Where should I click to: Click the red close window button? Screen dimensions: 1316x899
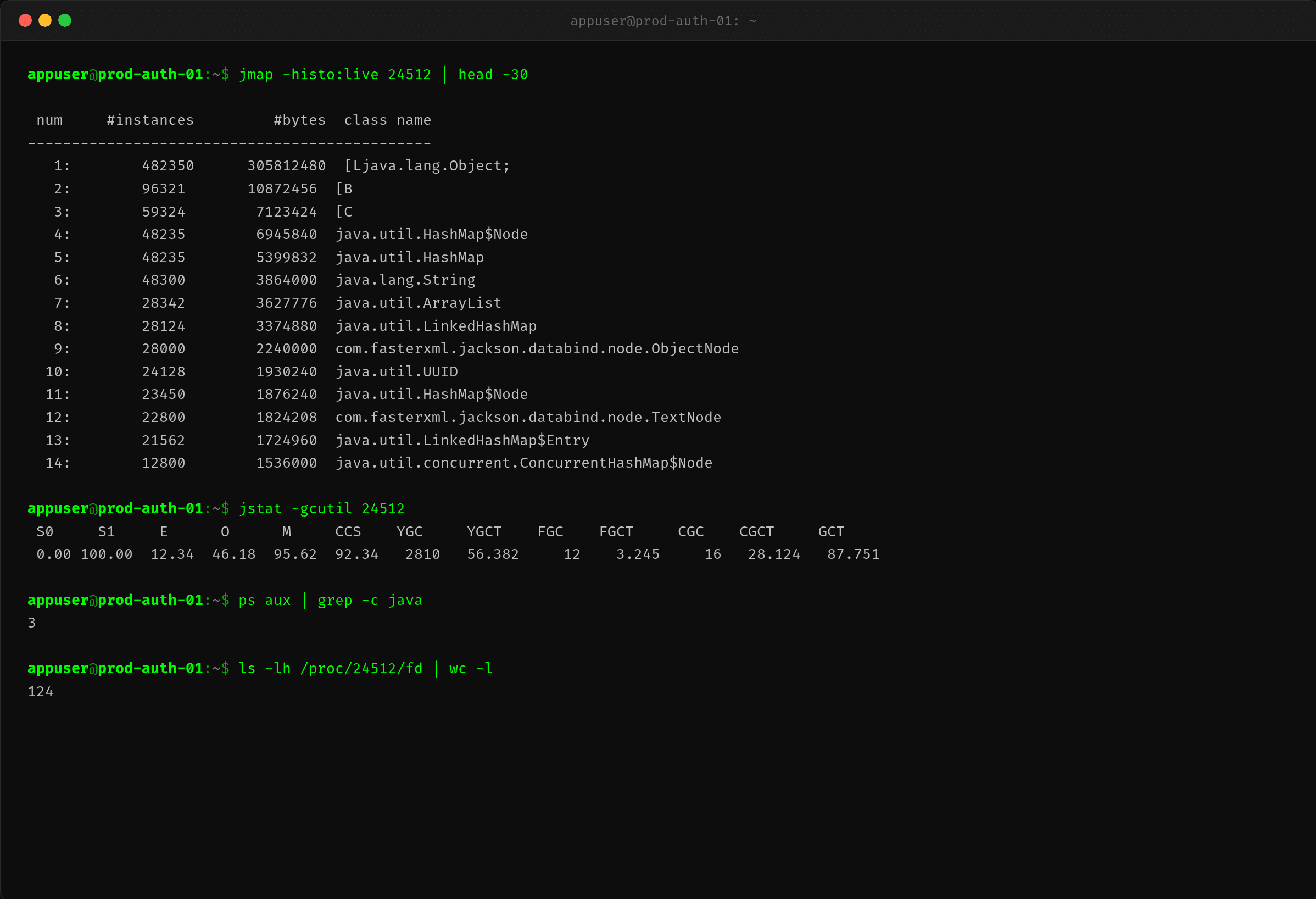click(25, 21)
